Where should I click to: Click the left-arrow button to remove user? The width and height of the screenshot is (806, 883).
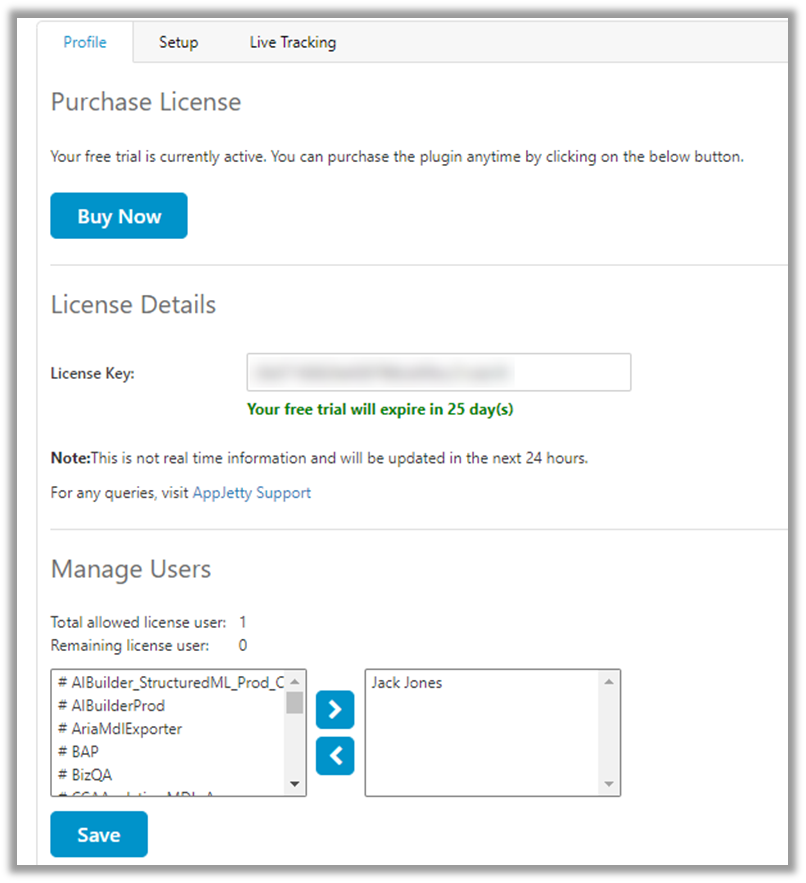point(335,756)
